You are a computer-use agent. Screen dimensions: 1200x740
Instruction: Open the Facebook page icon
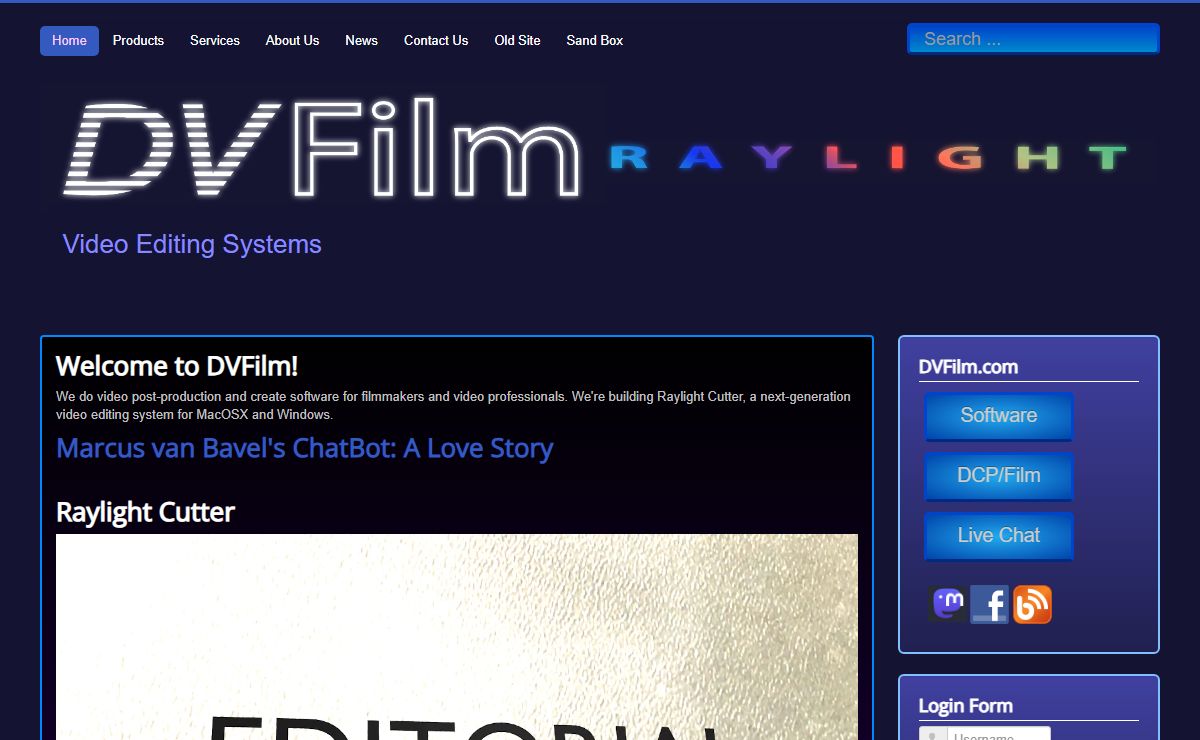[x=990, y=604]
